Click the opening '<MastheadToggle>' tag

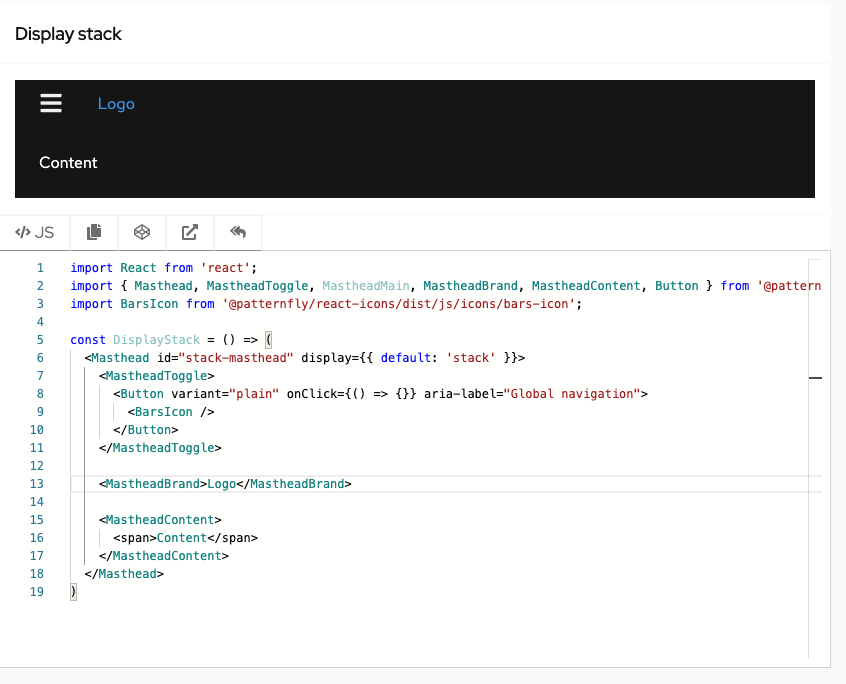point(156,376)
